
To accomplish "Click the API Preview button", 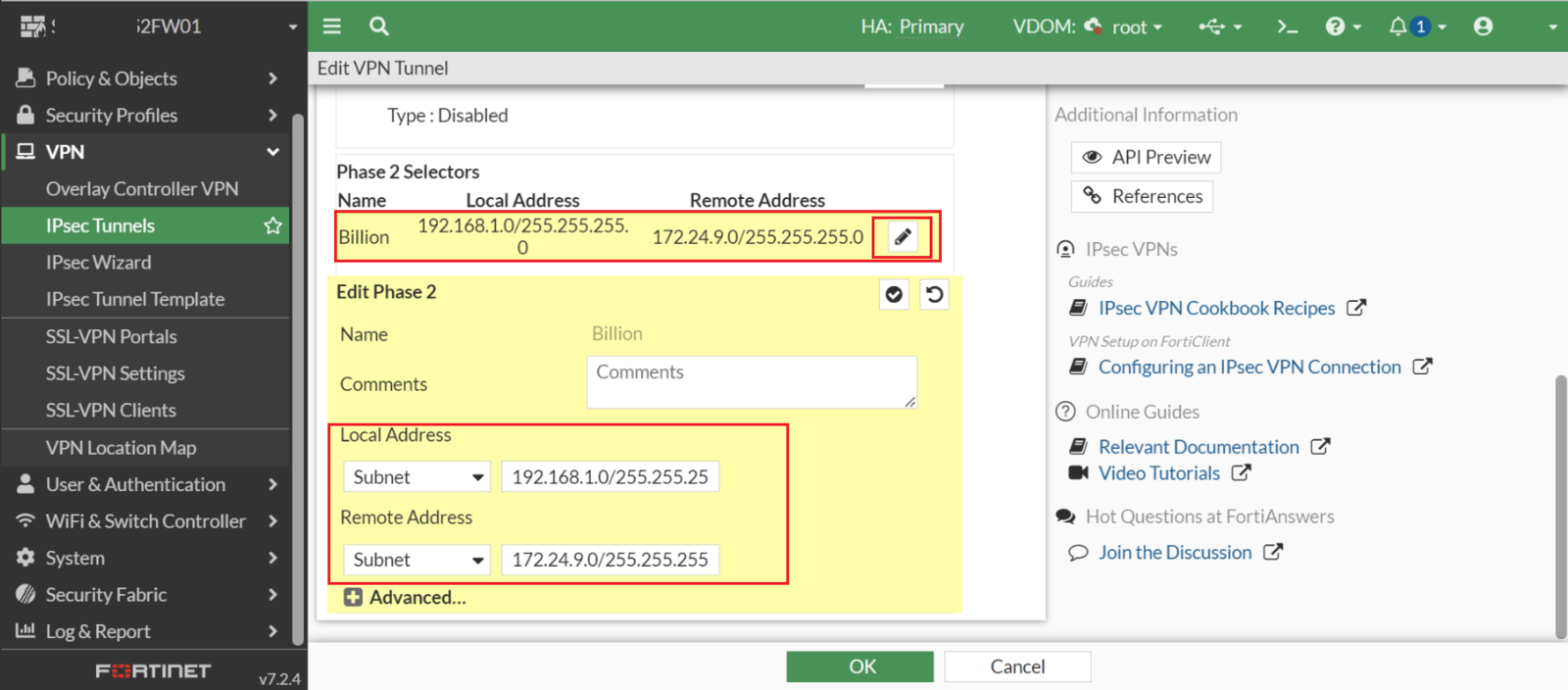I will tap(1146, 157).
